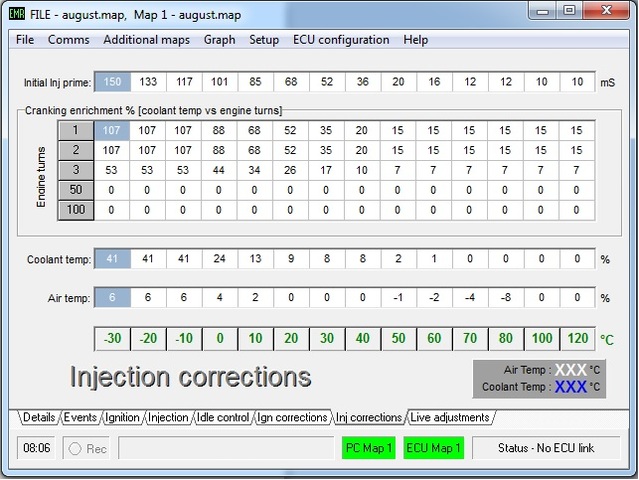Click the blue Coolant Temp XXX readout
Image resolution: width=639 pixels, height=480 pixels.
(570, 386)
